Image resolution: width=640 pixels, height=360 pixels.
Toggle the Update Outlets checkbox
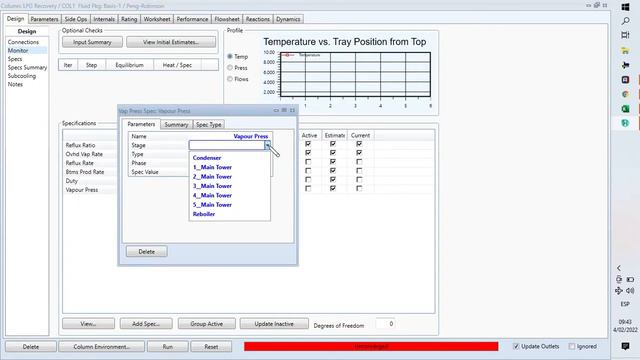click(516, 346)
